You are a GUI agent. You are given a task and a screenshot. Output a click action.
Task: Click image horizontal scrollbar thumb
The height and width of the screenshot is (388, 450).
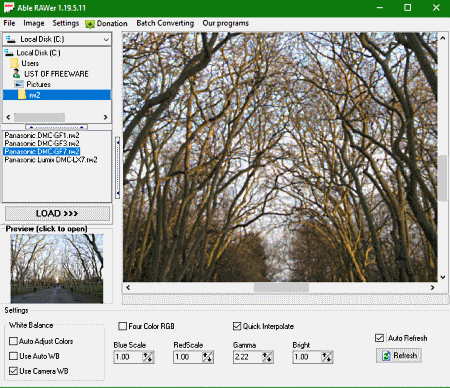click(281, 287)
